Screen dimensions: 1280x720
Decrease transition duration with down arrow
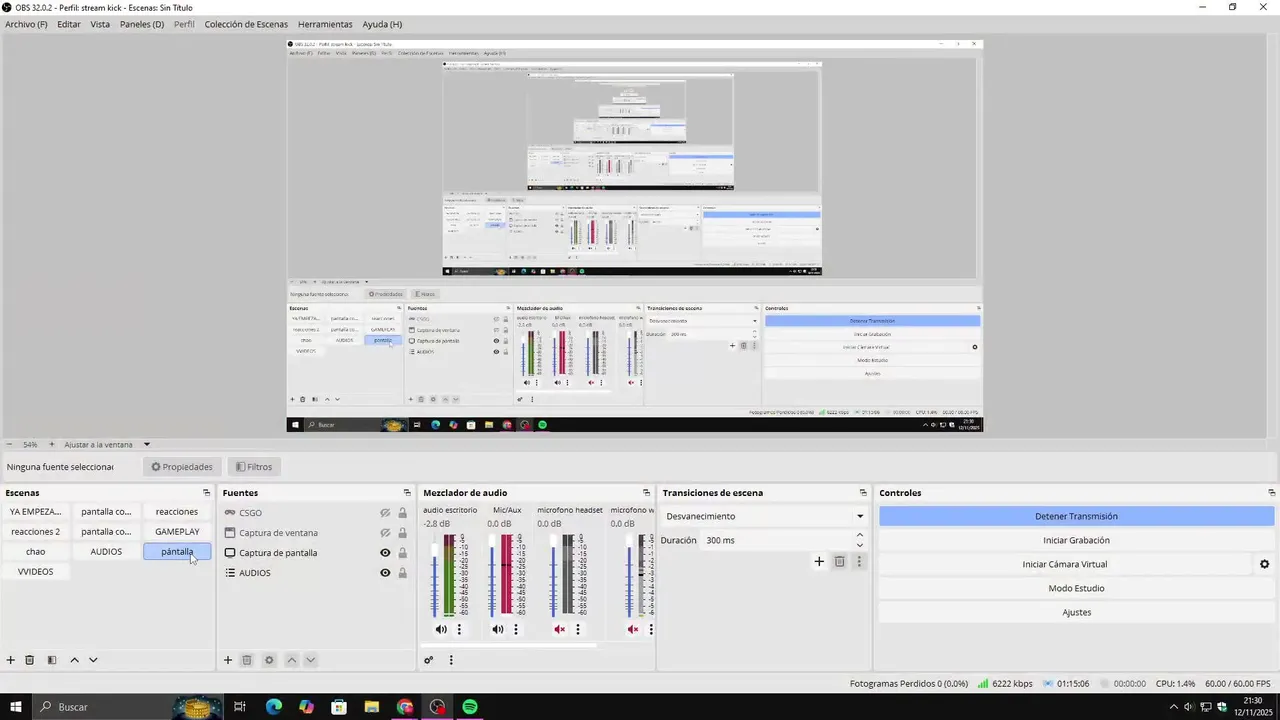pos(859,545)
